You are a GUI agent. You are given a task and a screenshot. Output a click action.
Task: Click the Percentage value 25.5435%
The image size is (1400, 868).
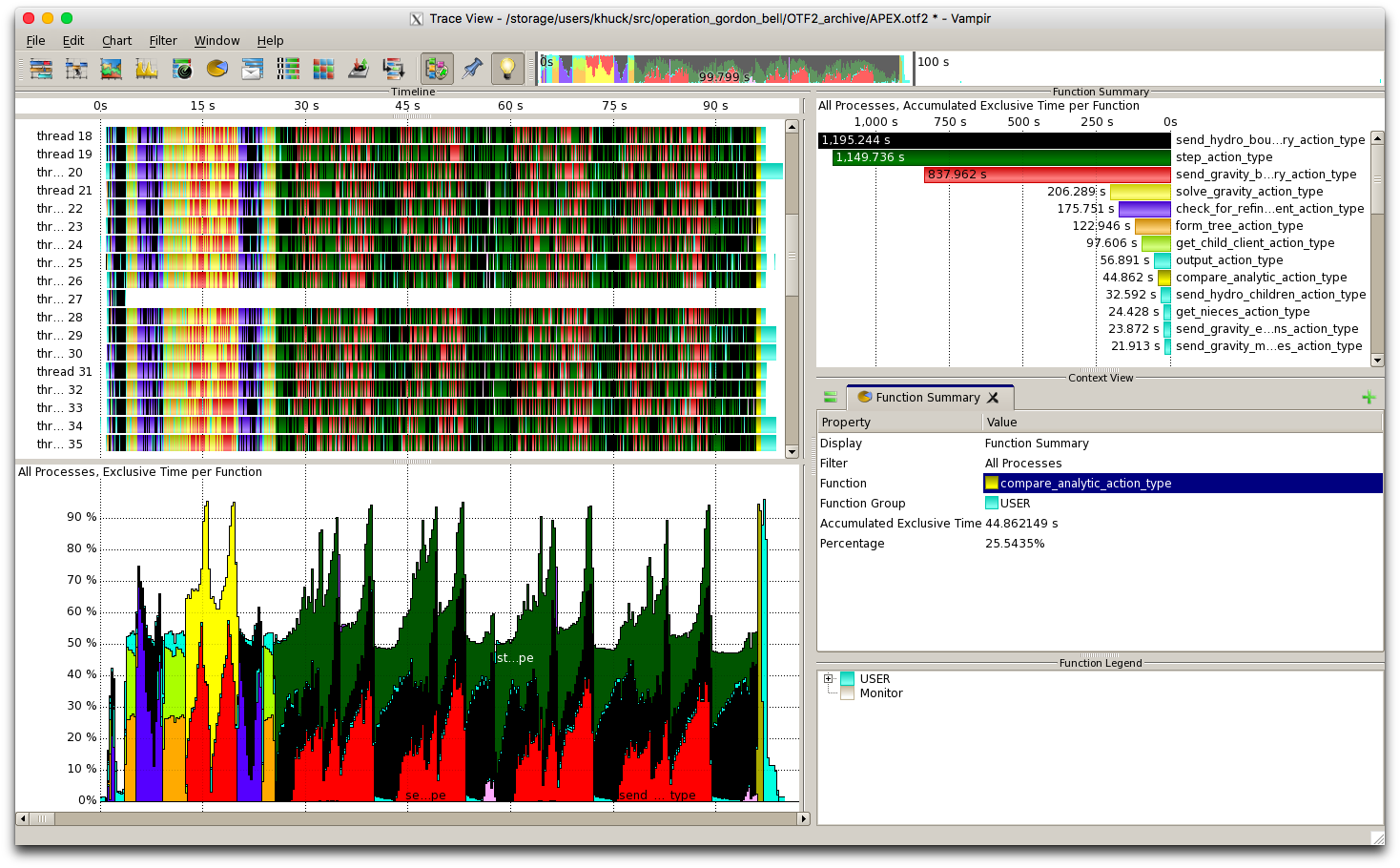1015,544
